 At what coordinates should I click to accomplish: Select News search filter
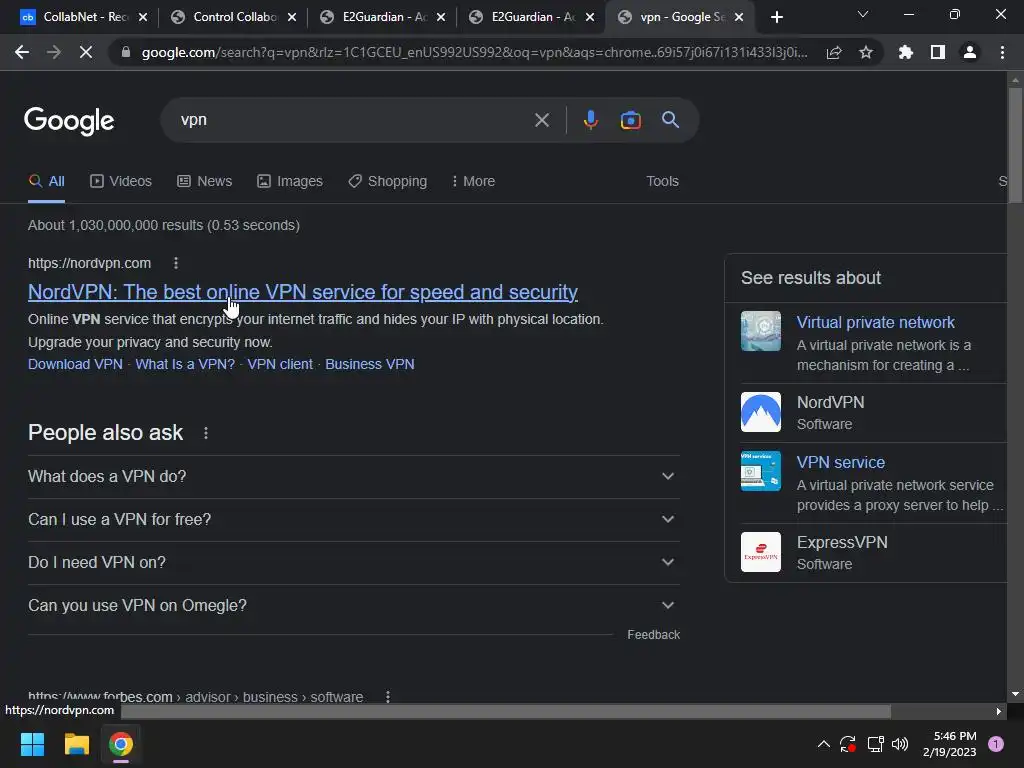204,181
